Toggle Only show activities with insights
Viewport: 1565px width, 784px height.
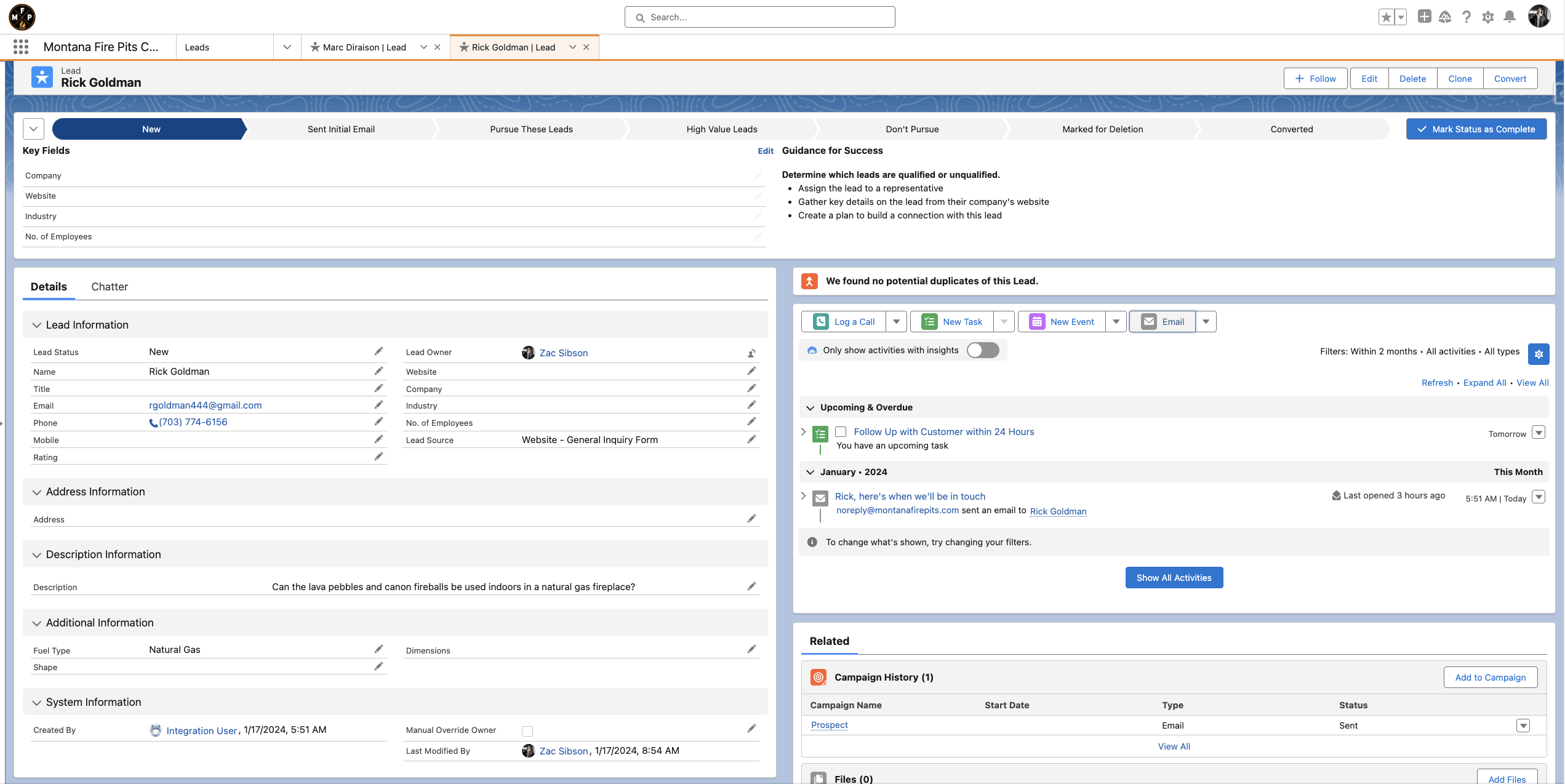click(982, 350)
